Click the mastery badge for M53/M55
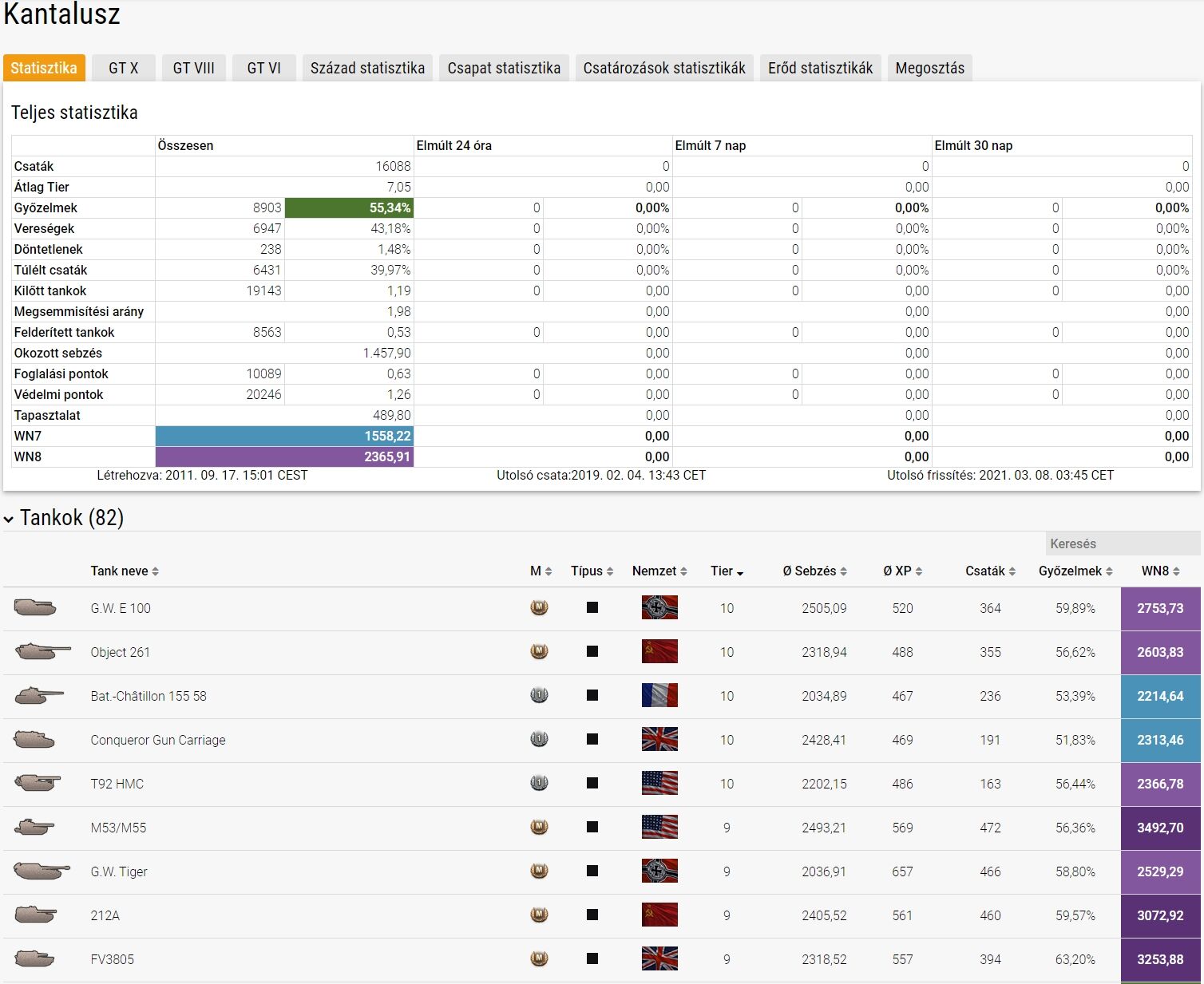The width and height of the screenshot is (1204, 984). (540, 828)
